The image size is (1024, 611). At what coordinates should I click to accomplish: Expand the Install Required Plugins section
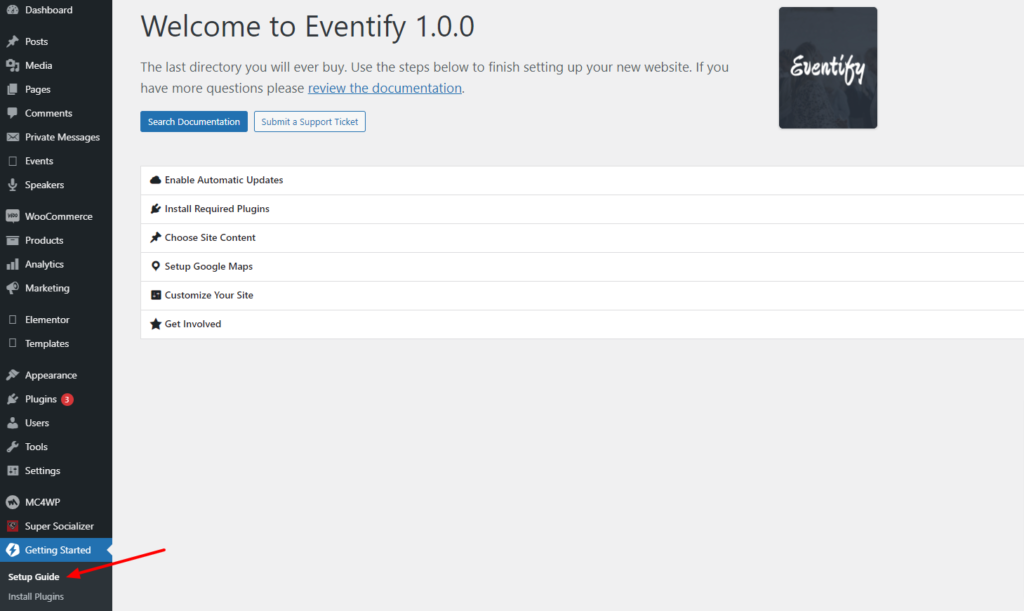582,209
